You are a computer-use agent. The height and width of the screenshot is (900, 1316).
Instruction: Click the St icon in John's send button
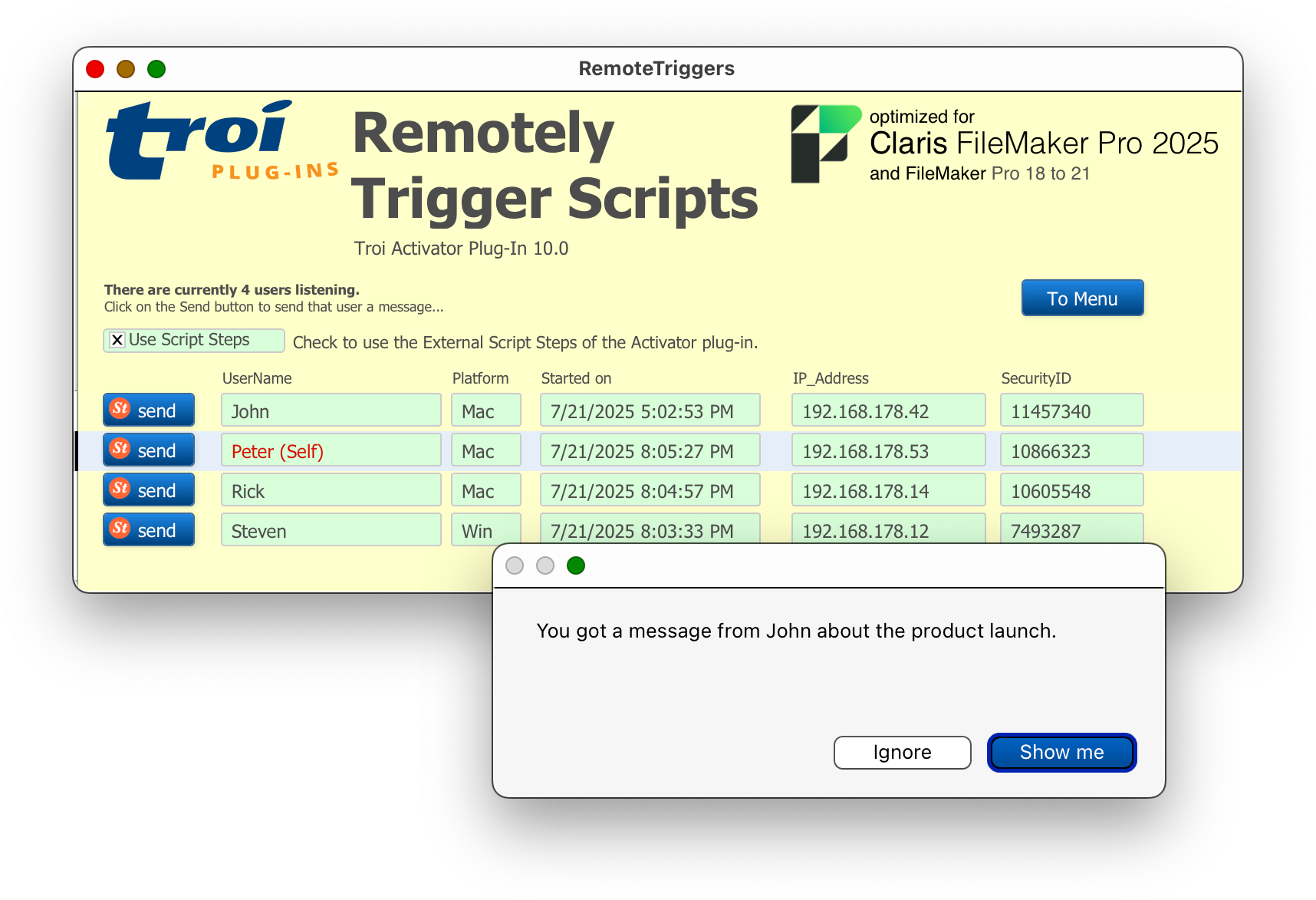[120, 408]
